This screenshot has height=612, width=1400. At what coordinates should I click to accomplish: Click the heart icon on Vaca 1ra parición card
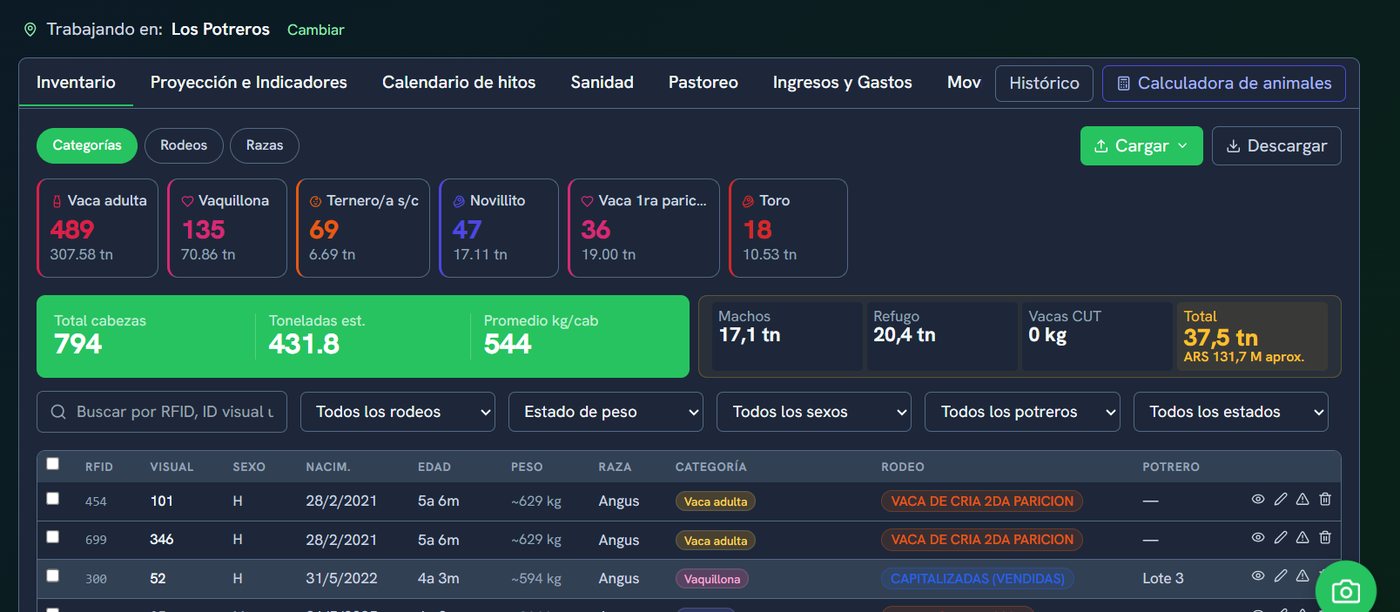coord(588,201)
